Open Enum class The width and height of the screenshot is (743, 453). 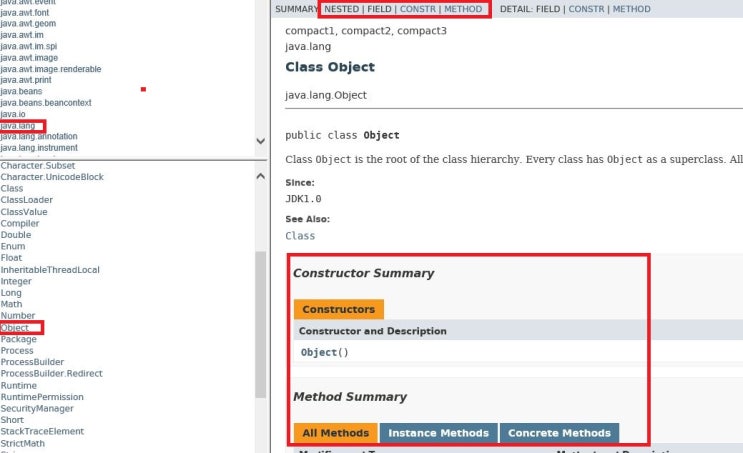point(13,246)
